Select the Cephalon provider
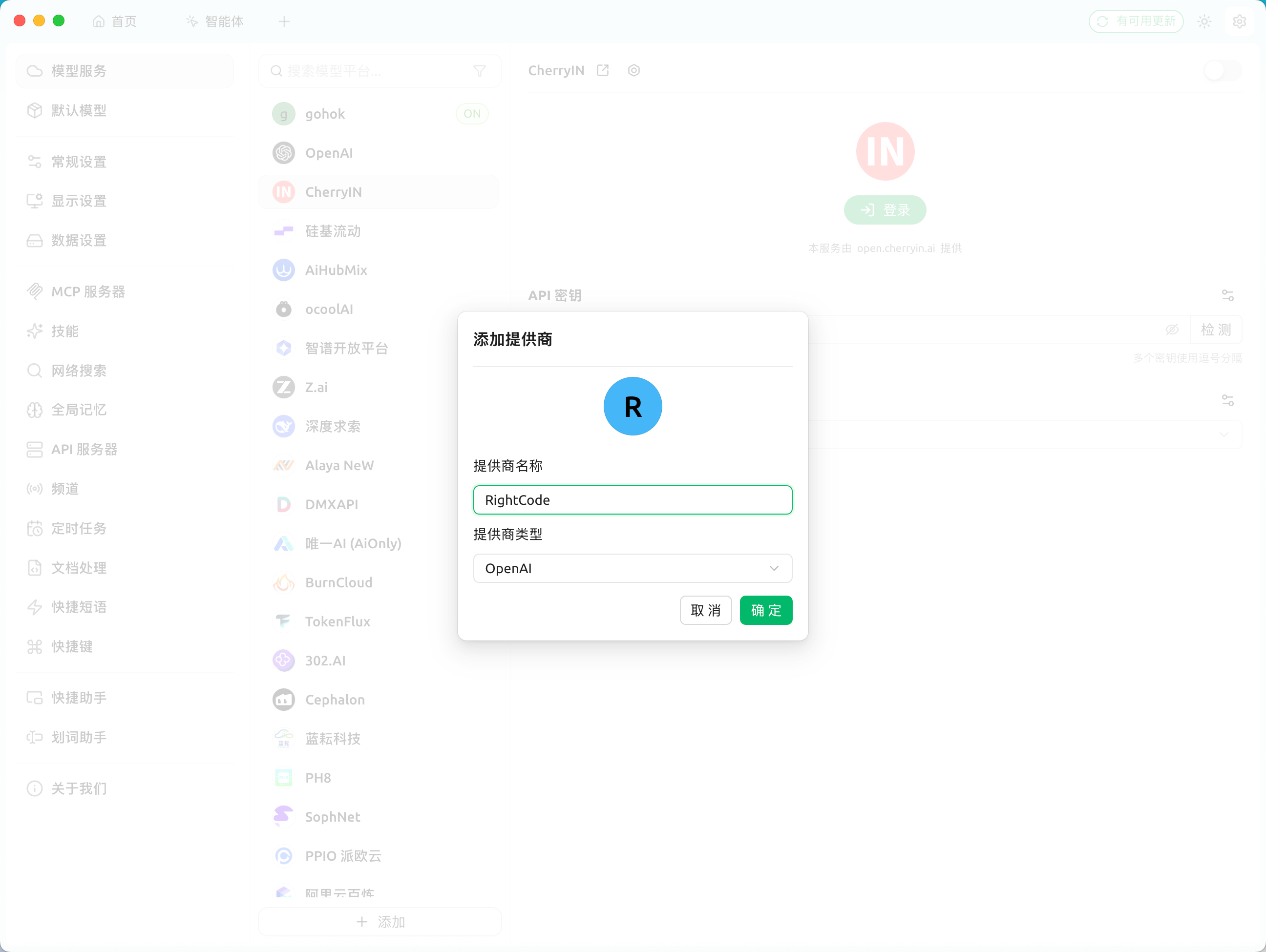The width and height of the screenshot is (1266, 952). [x=379, y=700]
